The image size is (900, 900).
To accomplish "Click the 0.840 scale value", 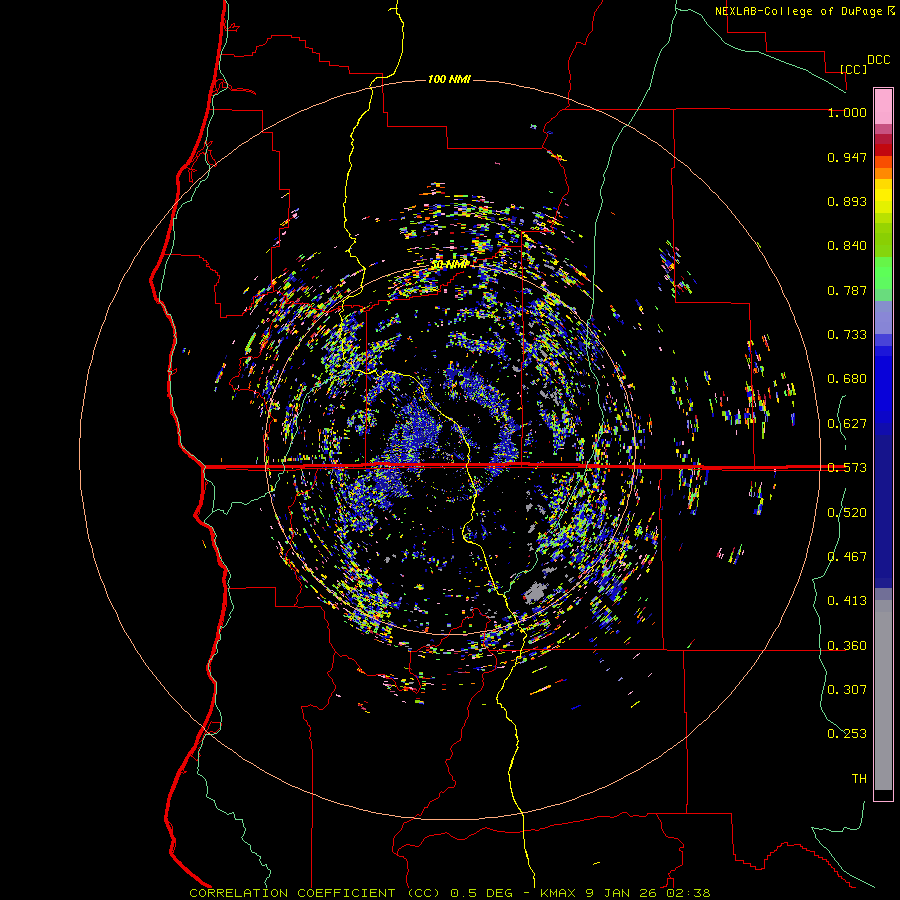I will coord(847,246).
